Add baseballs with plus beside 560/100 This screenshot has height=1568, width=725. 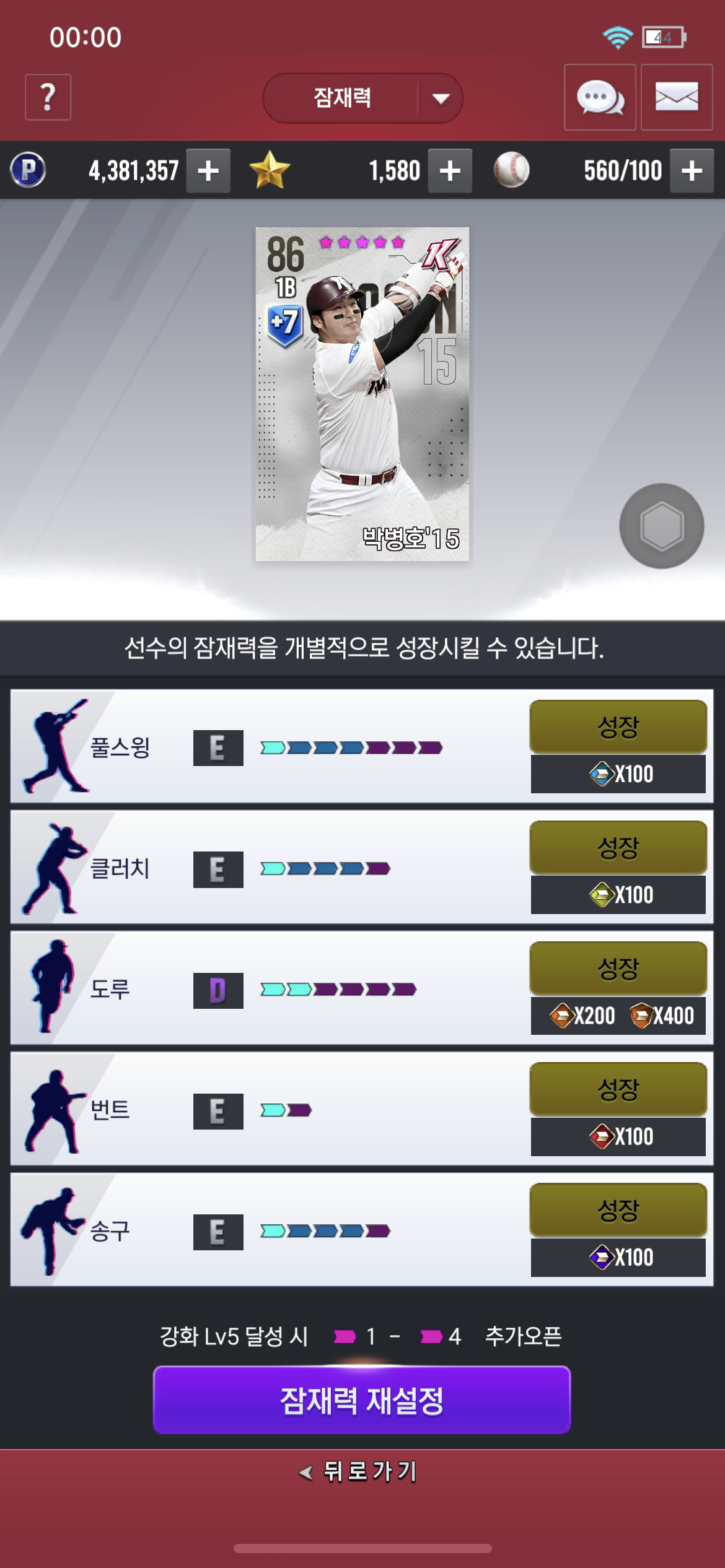point(692,170)
